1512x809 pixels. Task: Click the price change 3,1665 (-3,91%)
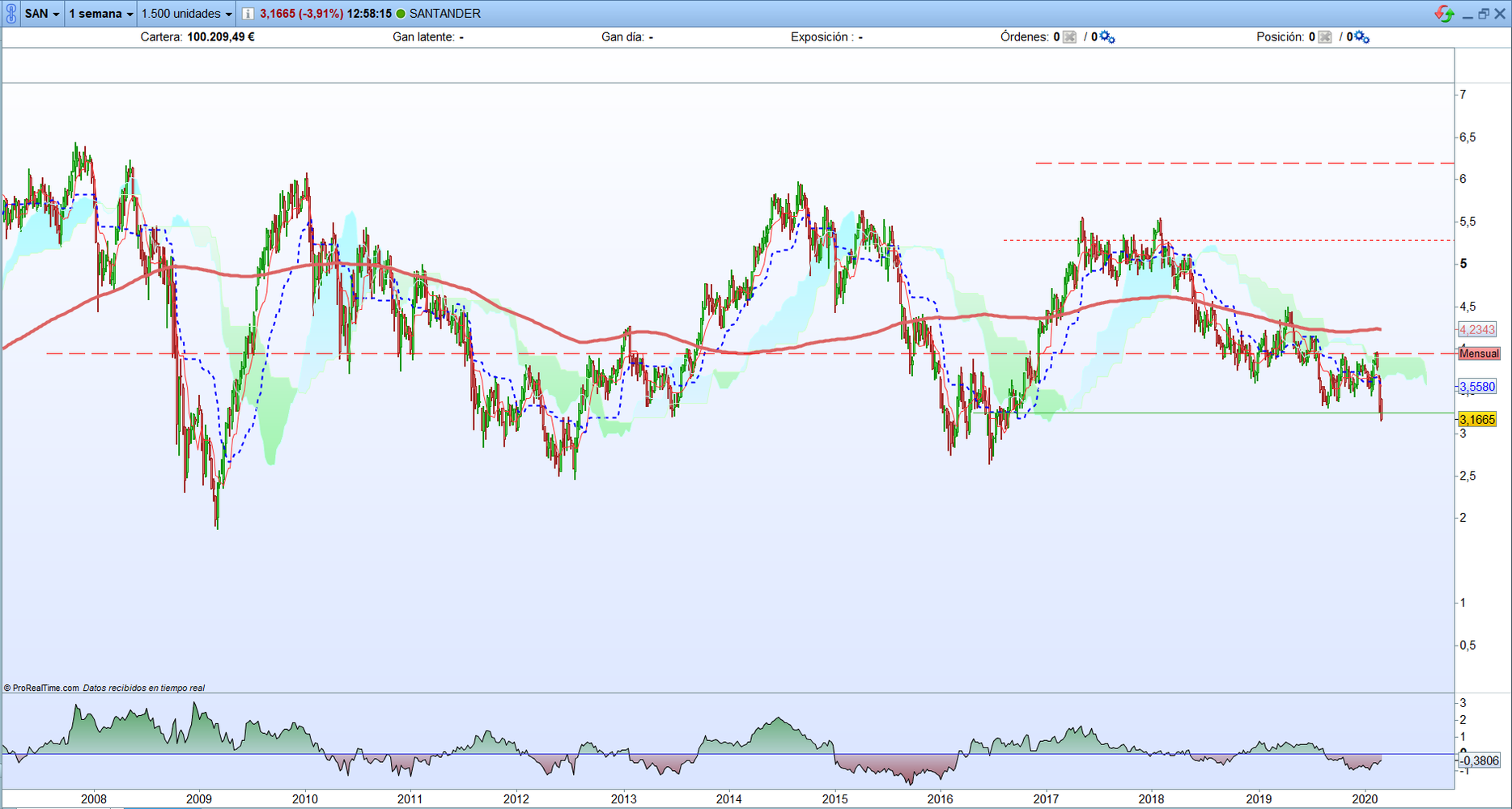[x=302, y=14]
